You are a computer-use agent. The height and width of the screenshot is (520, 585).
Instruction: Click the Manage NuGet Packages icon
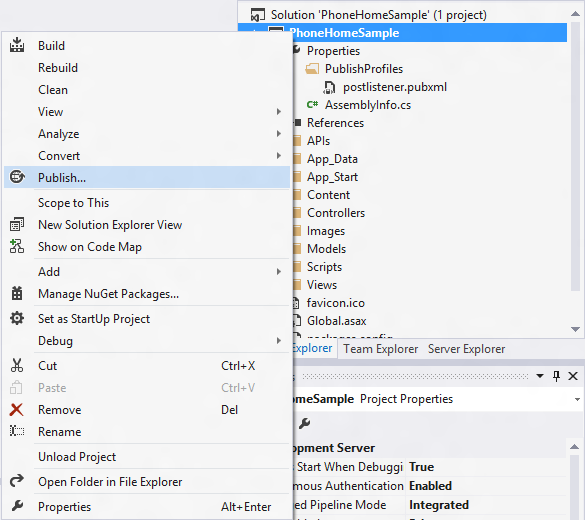tap(17, 294)
